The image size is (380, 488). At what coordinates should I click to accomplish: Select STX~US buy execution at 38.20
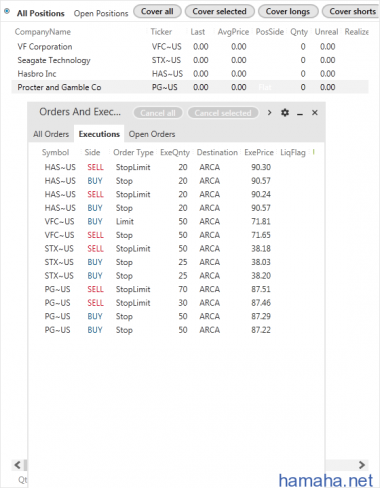pos(176,276)
